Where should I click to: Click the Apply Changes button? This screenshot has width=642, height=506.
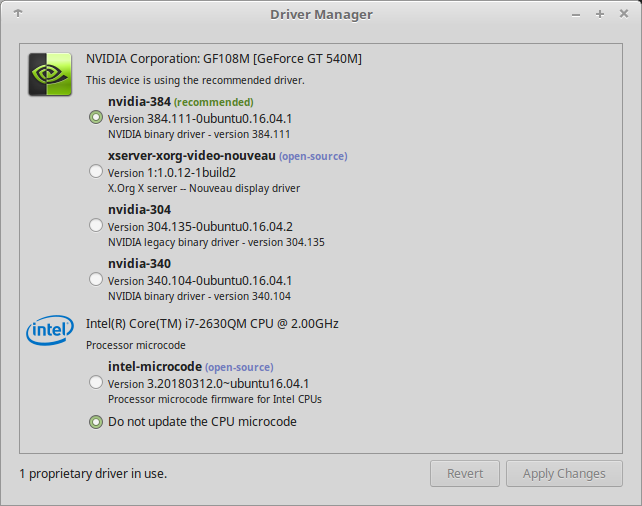tap(564, 474)
